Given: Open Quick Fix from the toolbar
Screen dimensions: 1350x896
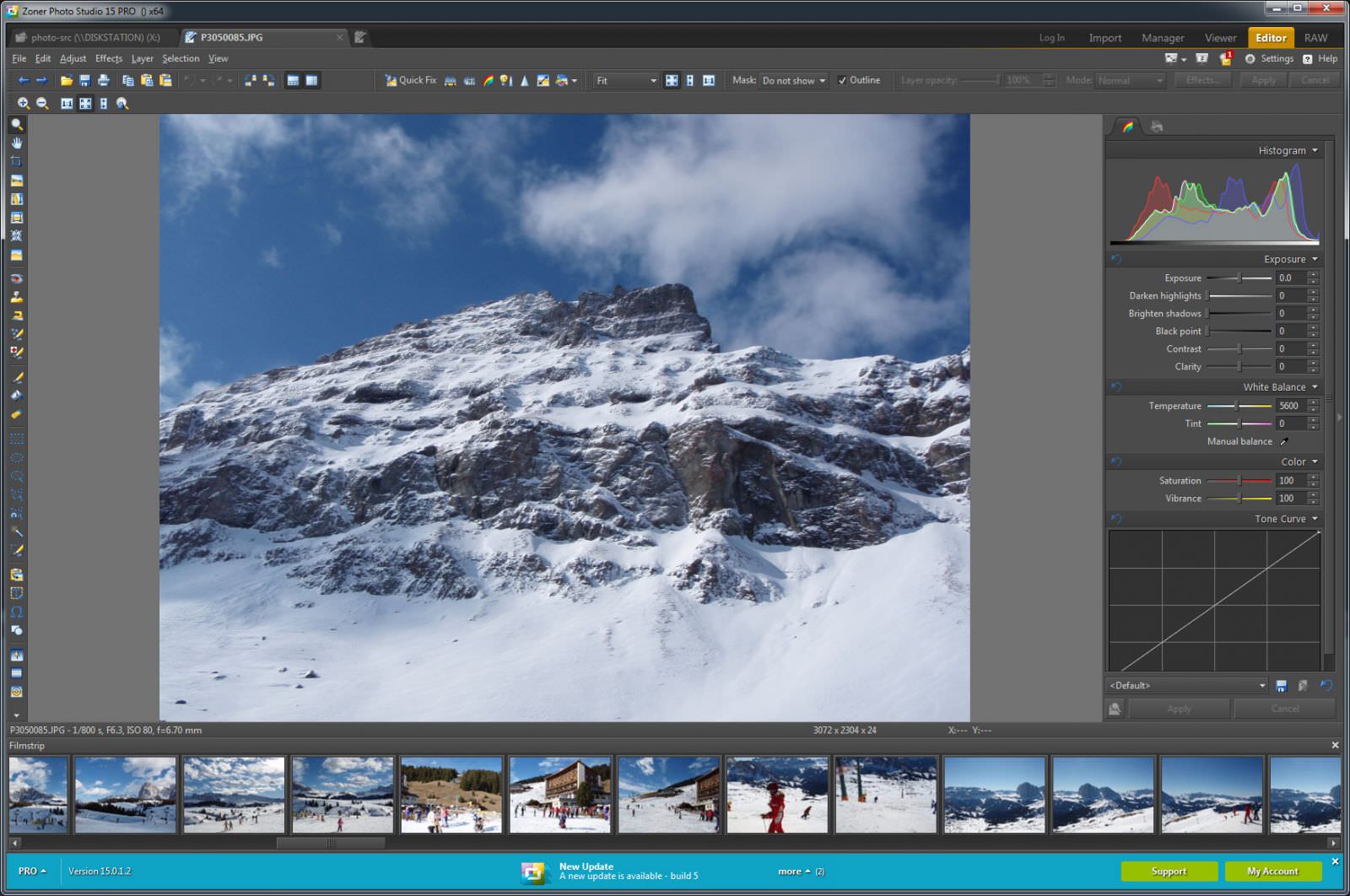Looking at the screenshot, I should (411, 80).
